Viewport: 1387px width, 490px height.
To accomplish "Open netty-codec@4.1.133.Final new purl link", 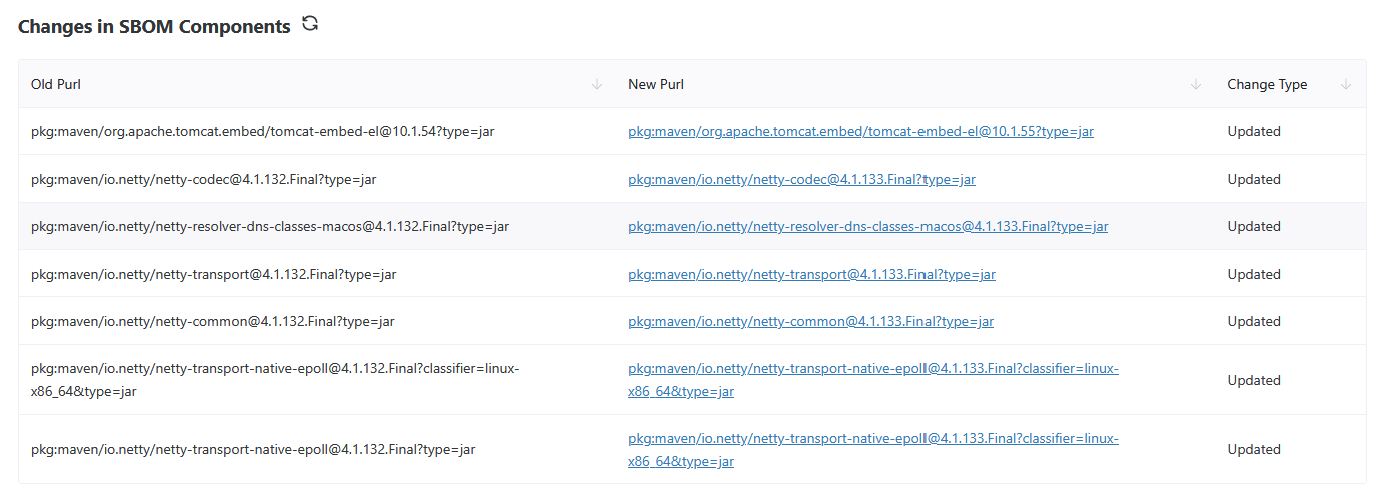I will point(802,179).
